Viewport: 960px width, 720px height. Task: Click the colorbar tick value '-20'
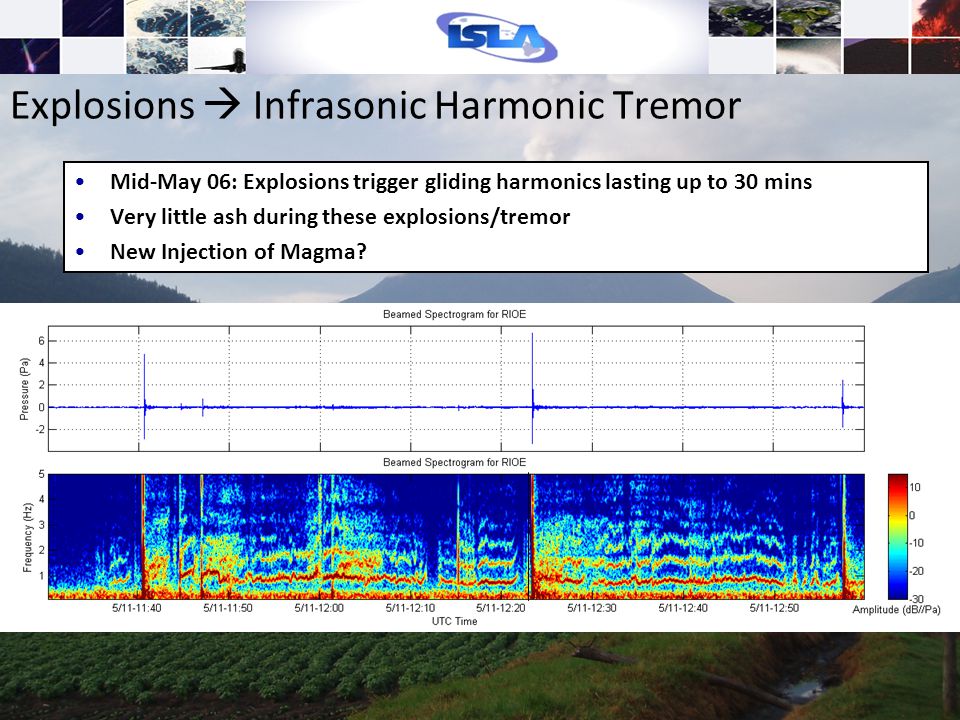pos(917,571)
